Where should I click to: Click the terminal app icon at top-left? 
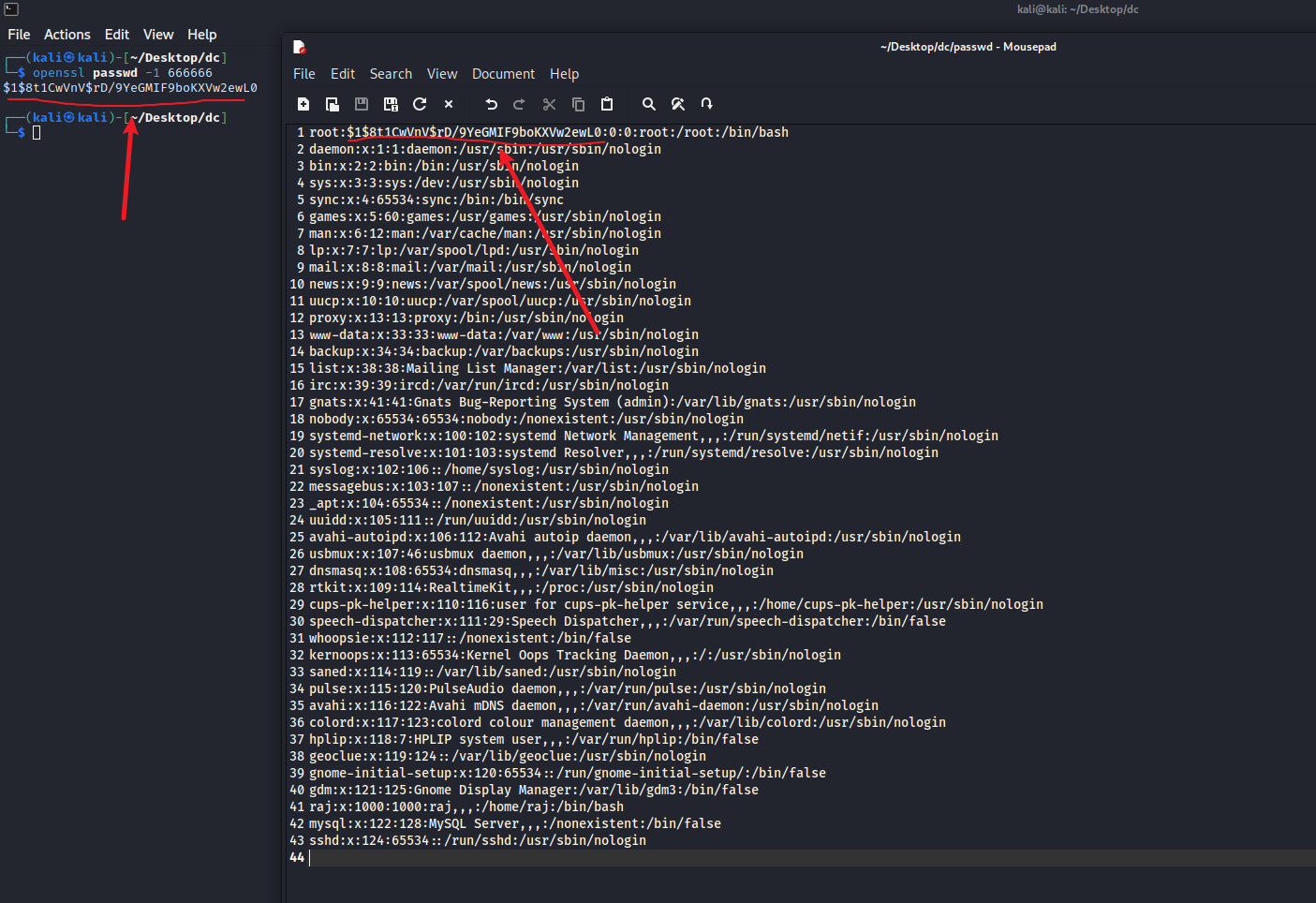(11, 8)
